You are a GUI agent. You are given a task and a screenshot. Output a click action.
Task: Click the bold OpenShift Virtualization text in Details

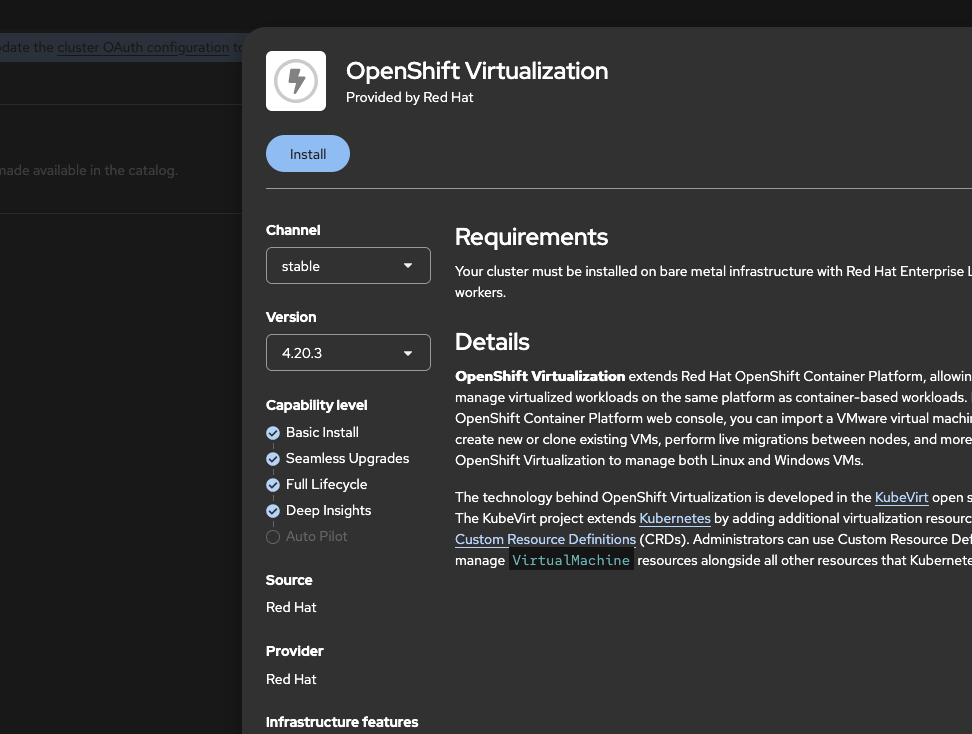click(540, 376)
